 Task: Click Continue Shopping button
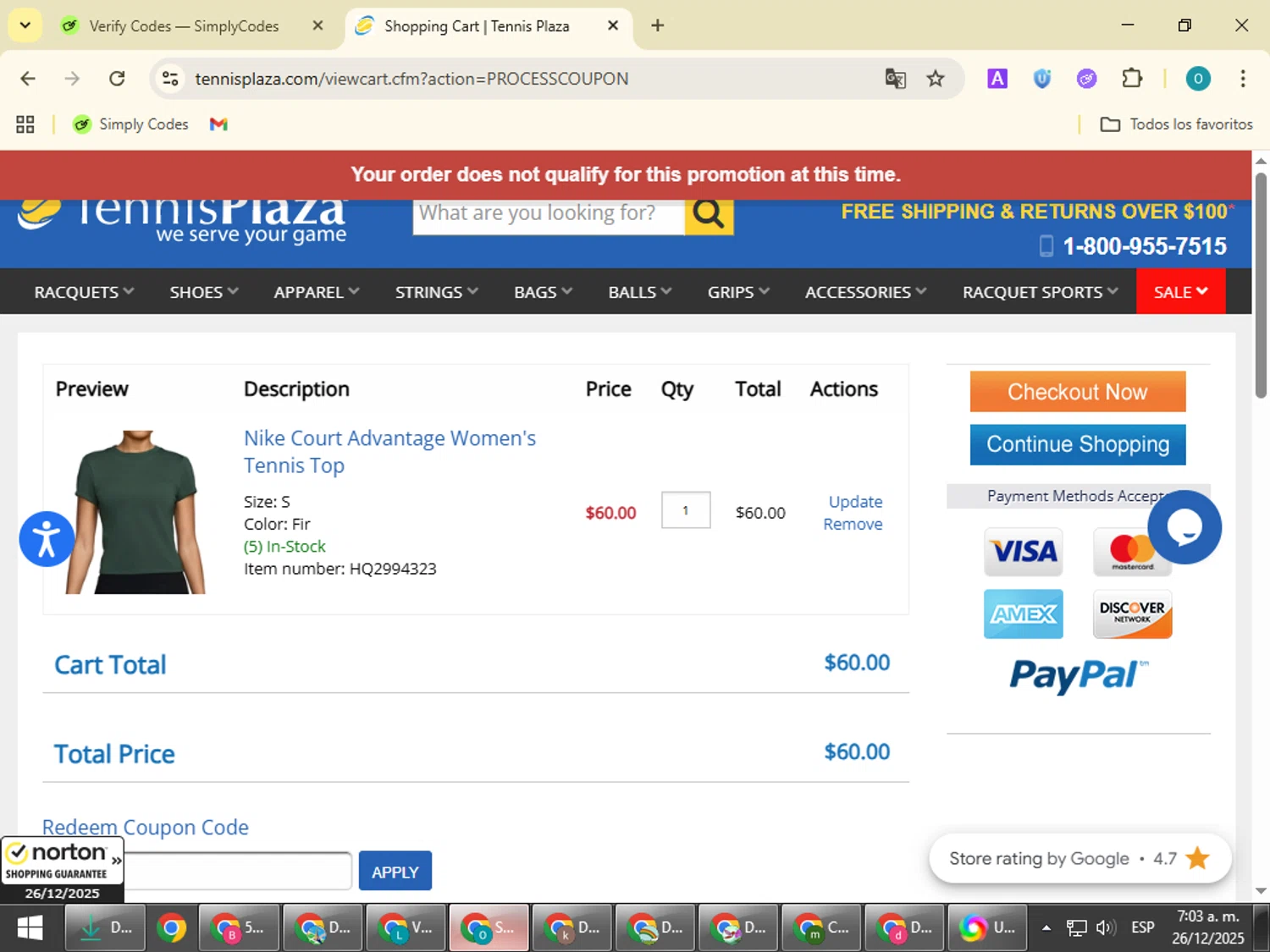[x=1077, y=444]
